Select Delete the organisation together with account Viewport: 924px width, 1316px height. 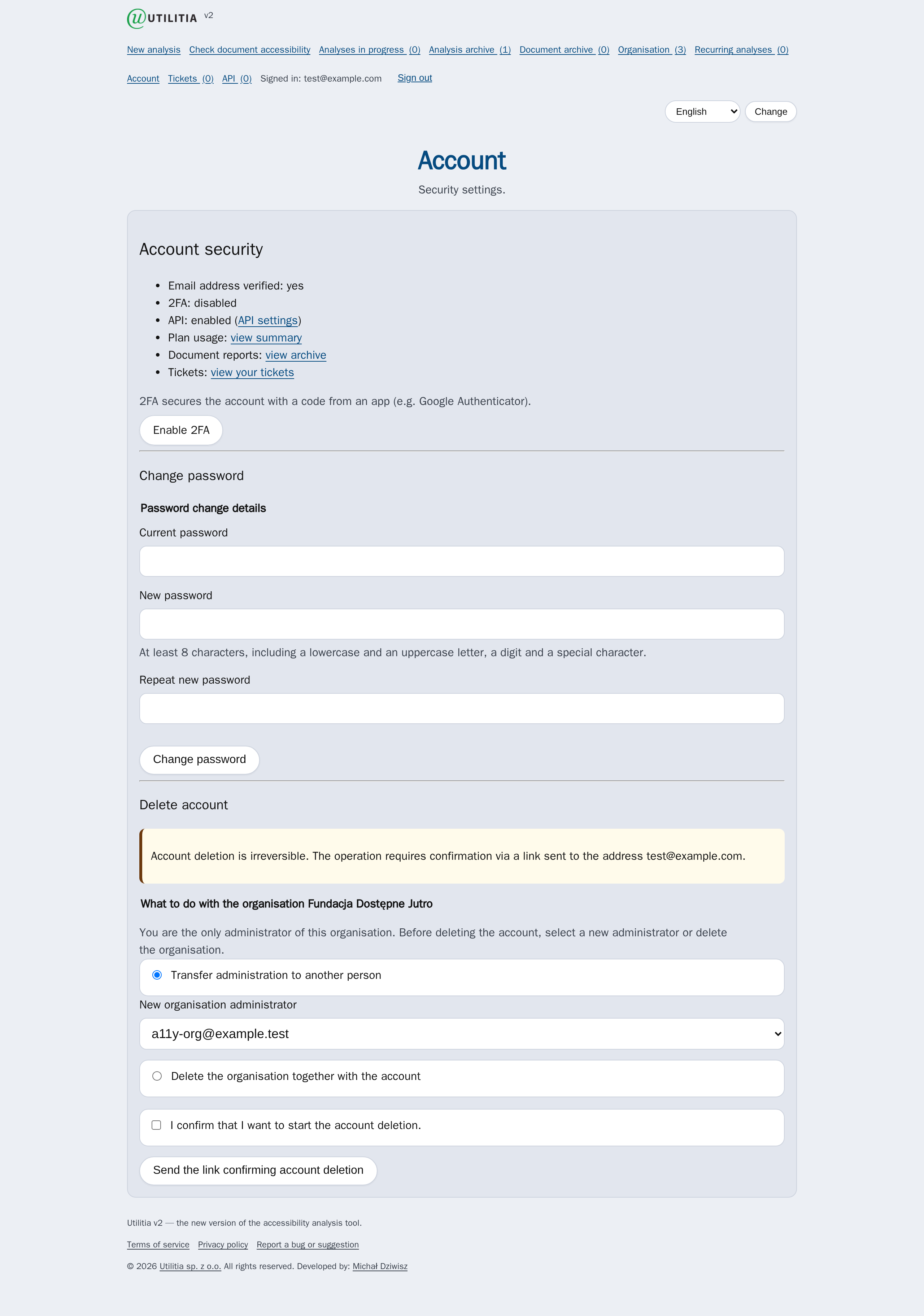(157, 1076)
